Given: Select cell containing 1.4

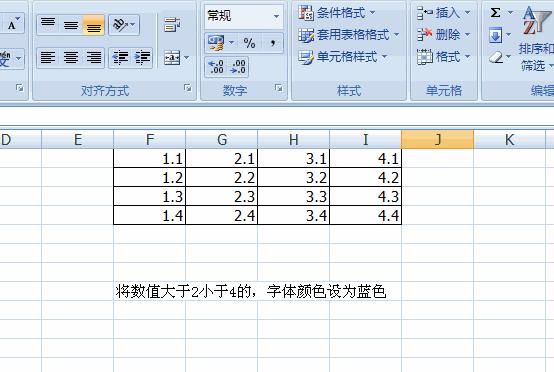Looking at the screenshot, I should 150,215.
